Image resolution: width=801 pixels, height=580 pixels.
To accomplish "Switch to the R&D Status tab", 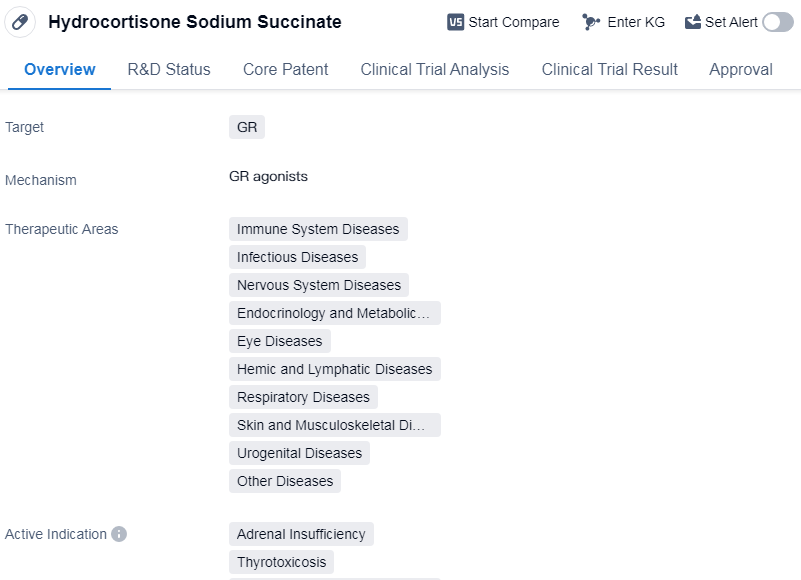I will (169, 69).
